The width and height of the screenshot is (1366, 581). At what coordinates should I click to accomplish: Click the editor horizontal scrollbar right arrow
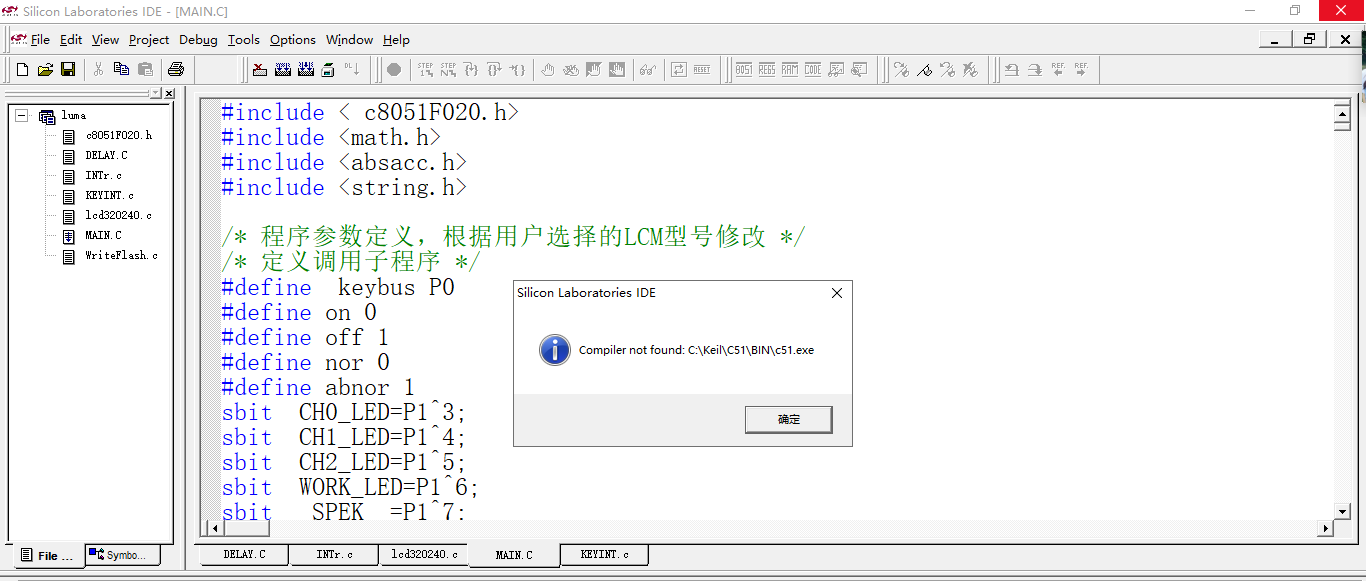click(x=1326, y=528)
